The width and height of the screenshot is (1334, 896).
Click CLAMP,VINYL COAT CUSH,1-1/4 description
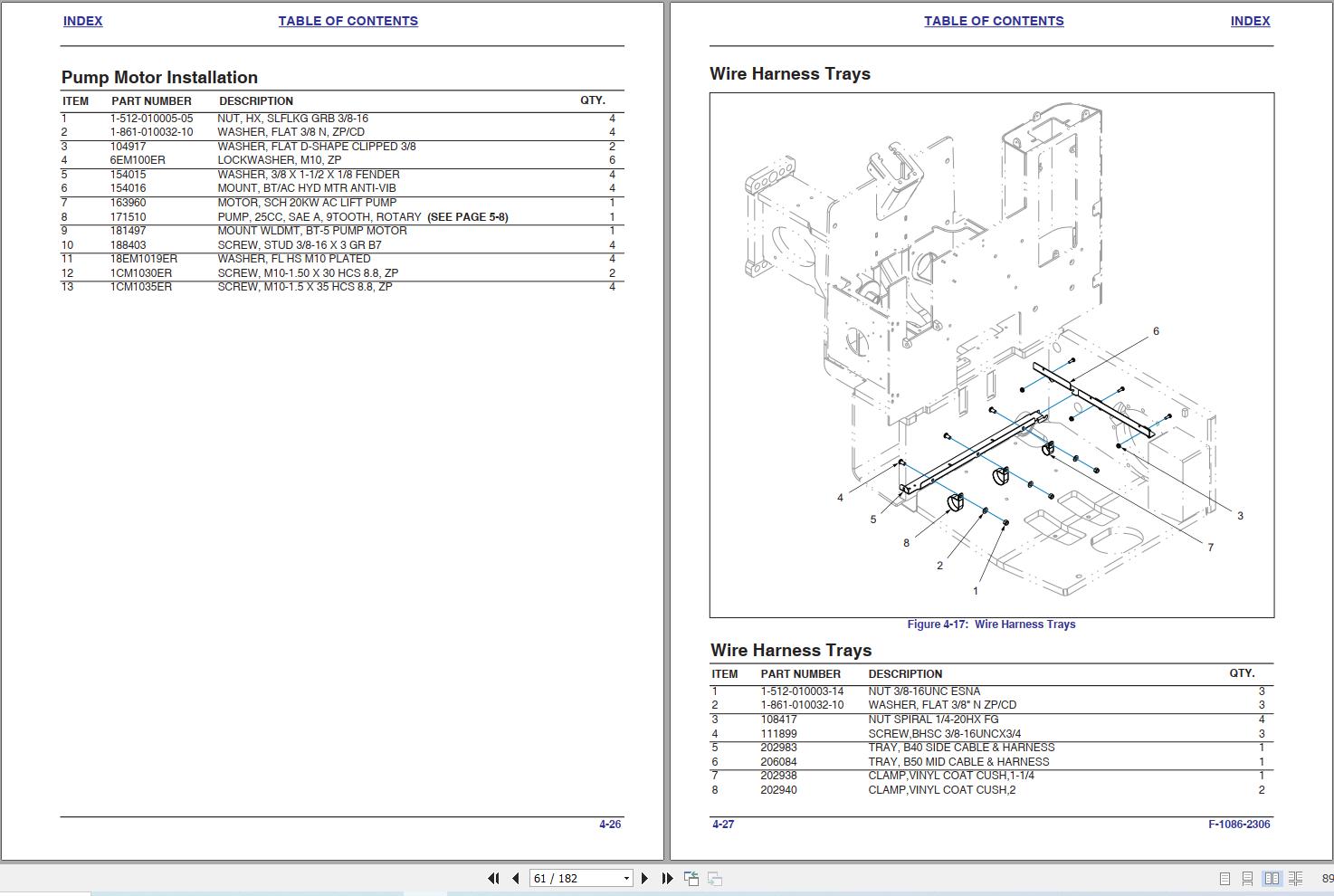(x=951, y=776)
